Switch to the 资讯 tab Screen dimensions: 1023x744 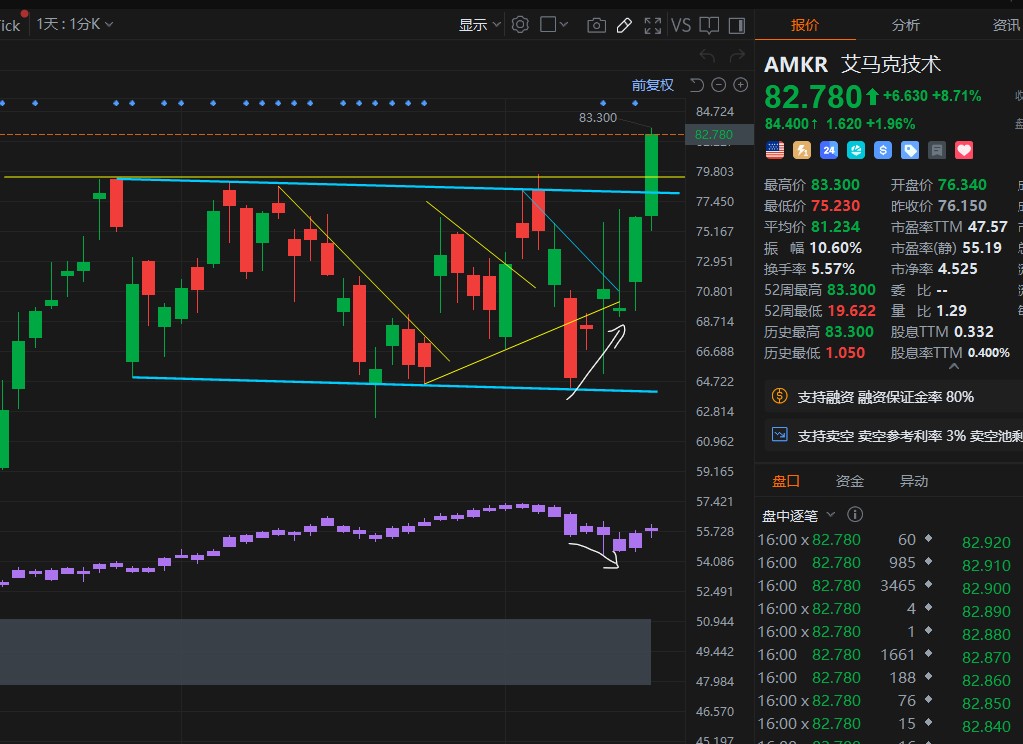click(1006, 25)
